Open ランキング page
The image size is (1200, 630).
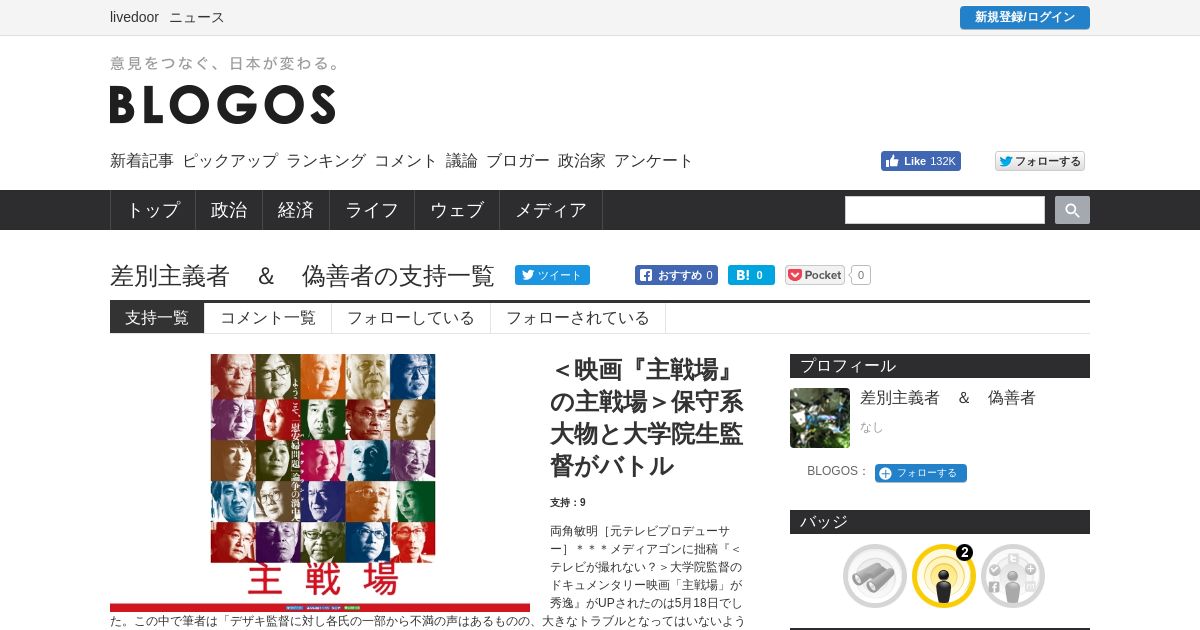(326, 161)
